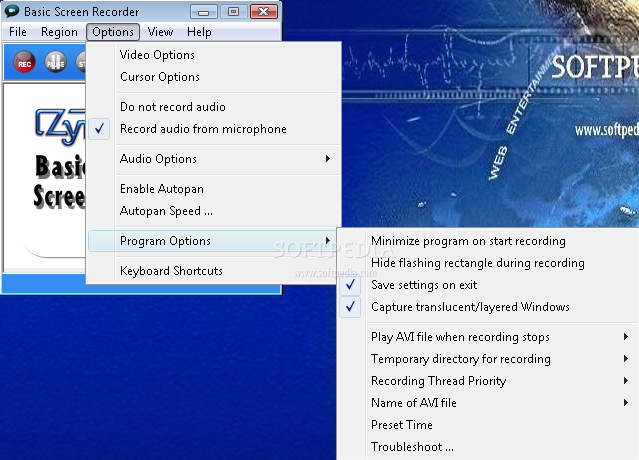Close the Basic Screen Recorder window
The image size is (639, 460).
263,11
